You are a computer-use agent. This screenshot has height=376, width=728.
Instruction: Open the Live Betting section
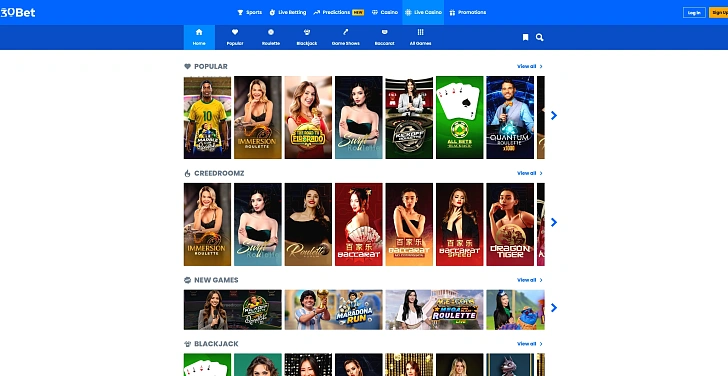click(287, 13)
